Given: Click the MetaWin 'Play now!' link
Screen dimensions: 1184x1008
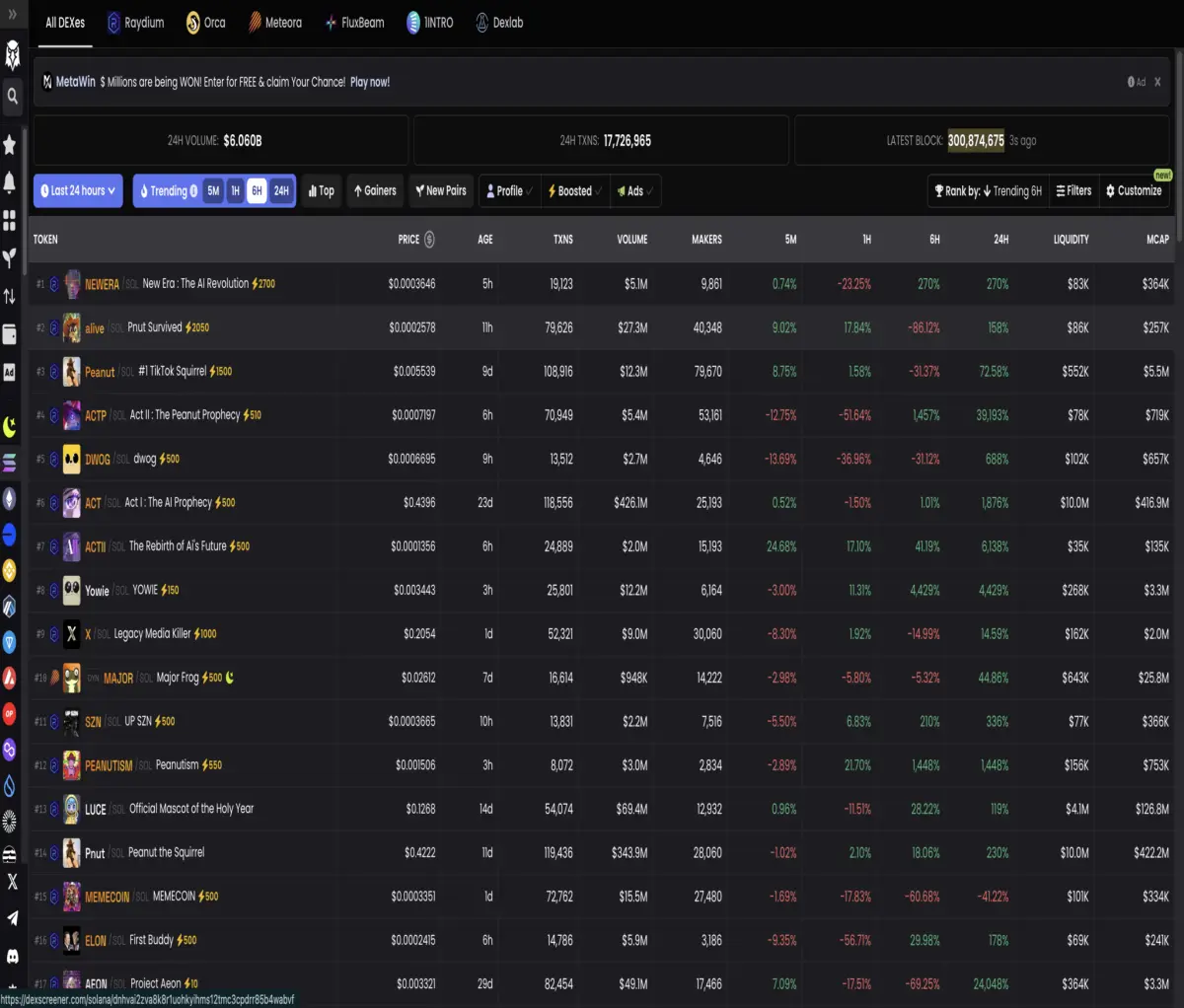Looking at the screenshot, I should (x=370, y=82).
